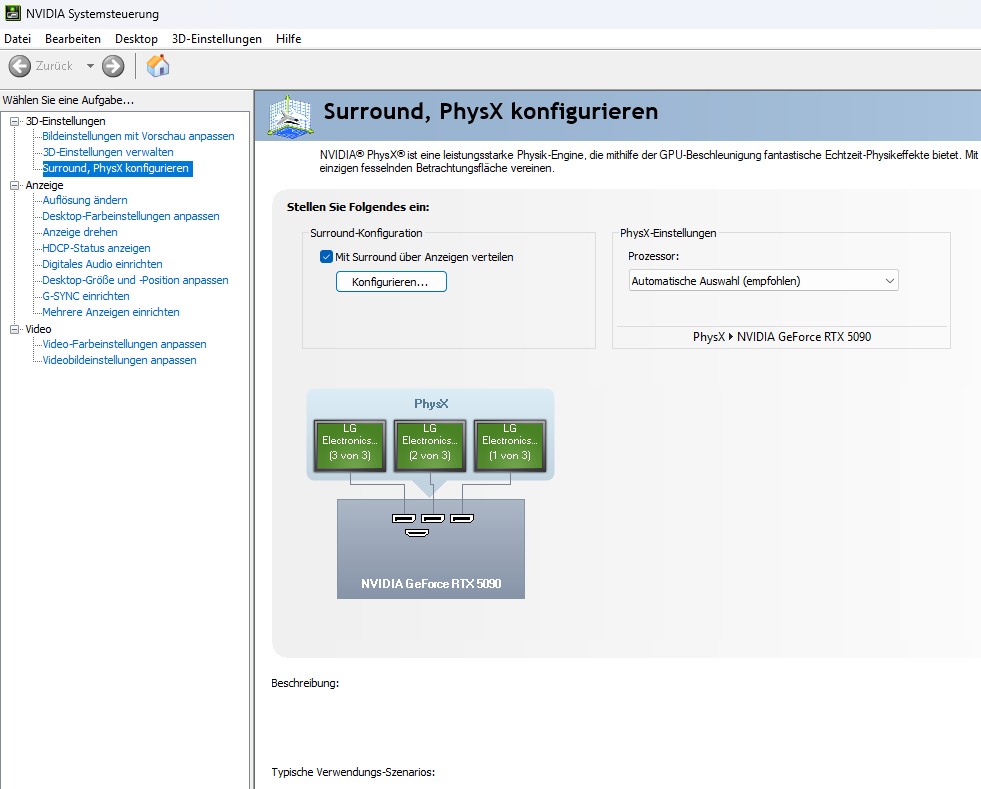This screenshot has height=789, width=981.
Task: Click the PhysX label above monitors
Action: pos(431,404)
